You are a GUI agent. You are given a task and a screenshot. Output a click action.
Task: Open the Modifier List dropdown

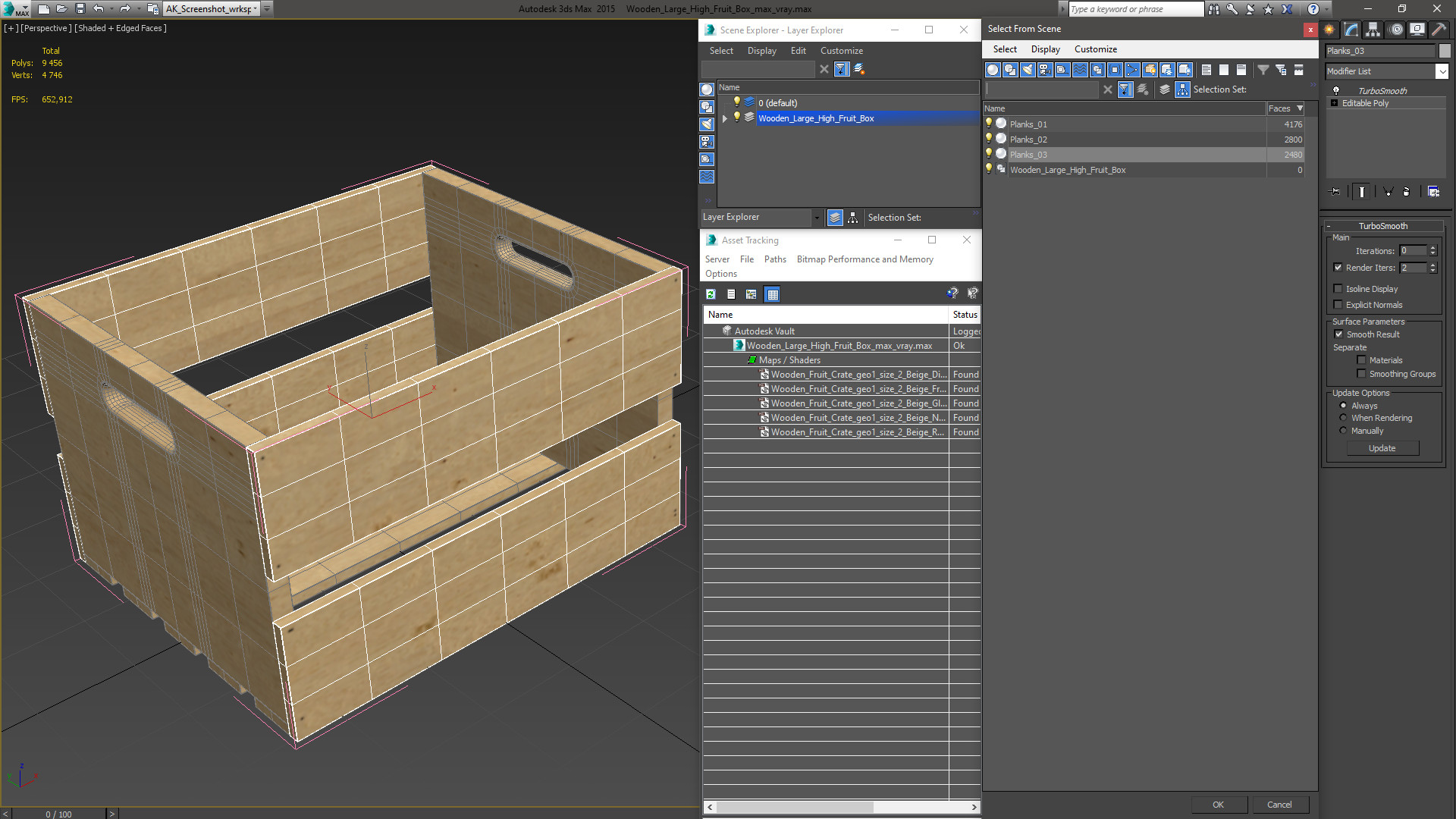coord(1442,71)
